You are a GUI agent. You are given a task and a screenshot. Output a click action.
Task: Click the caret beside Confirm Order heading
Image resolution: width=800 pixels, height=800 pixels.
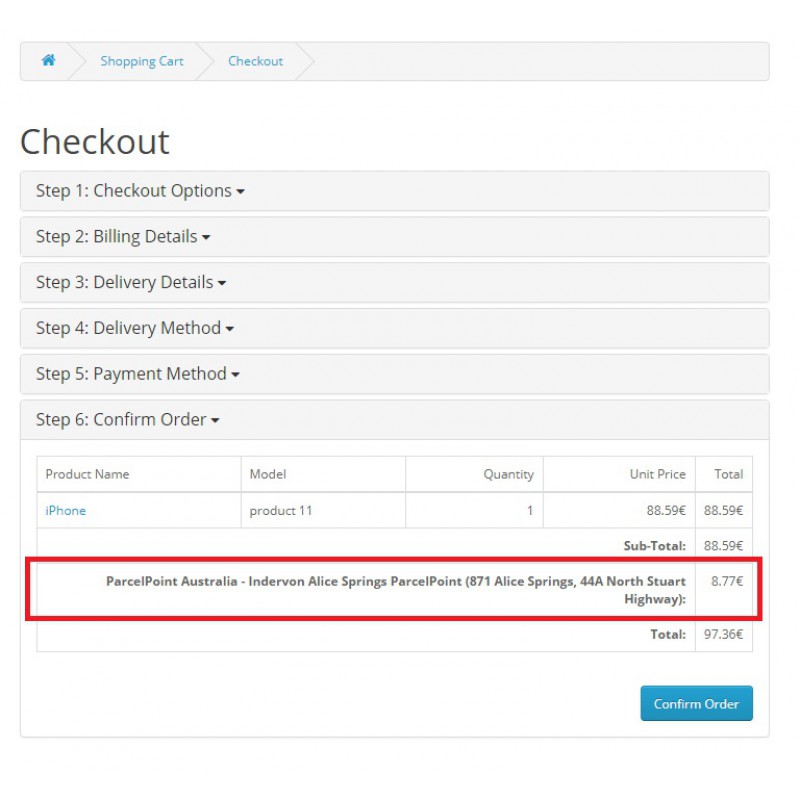(215, 421)
